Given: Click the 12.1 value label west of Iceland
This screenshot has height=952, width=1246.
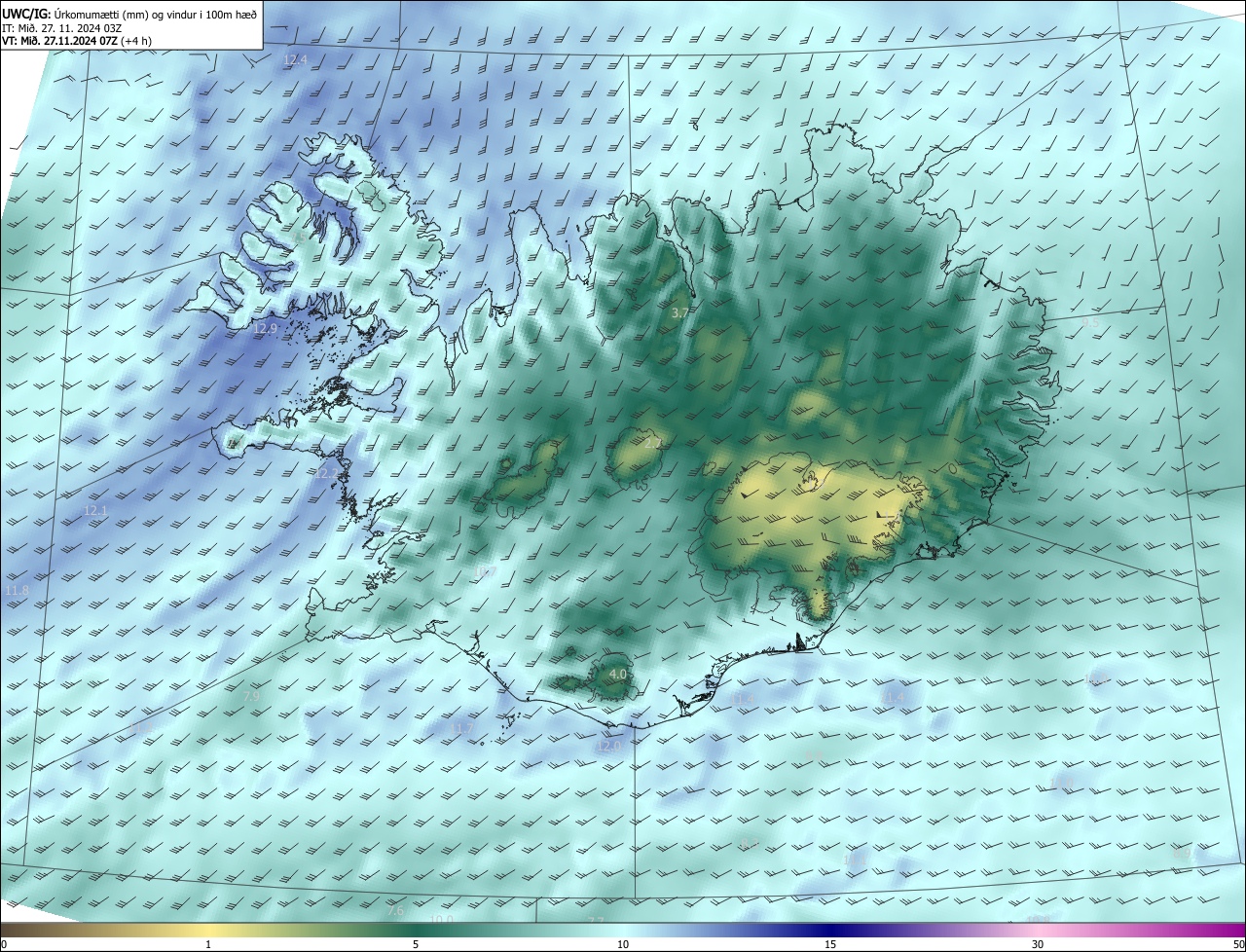Looking at the screenshot, I should tap(95, 510).
